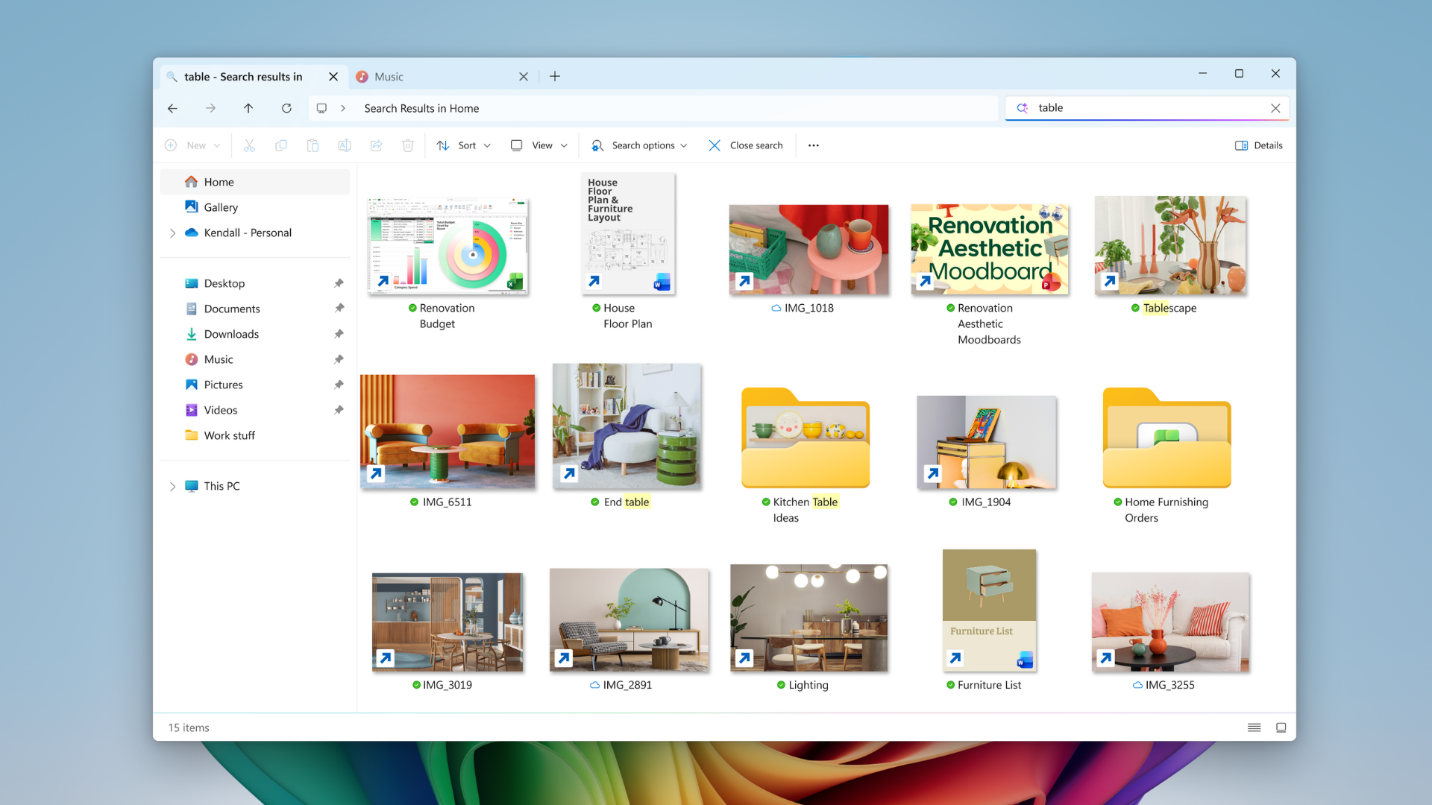Select IMG_1904 thumbnail
The image size is (1432, 805).
point(987,442)
